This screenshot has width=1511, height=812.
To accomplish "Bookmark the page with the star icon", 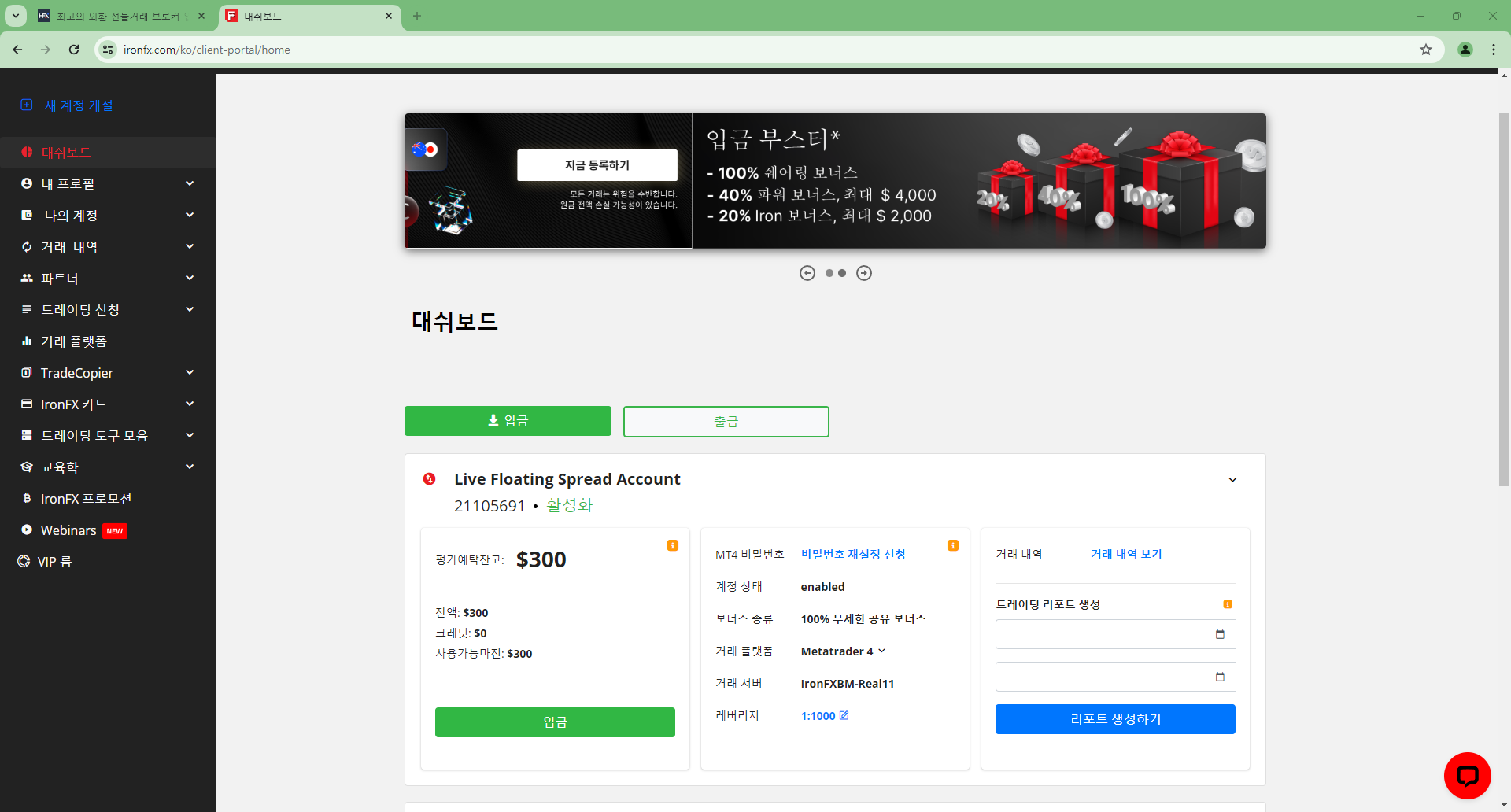I will (1425, 49).
